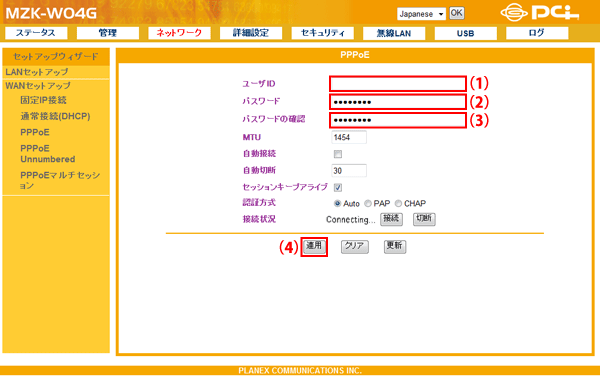Click the PCi logo in header

(x=540, y=12)
